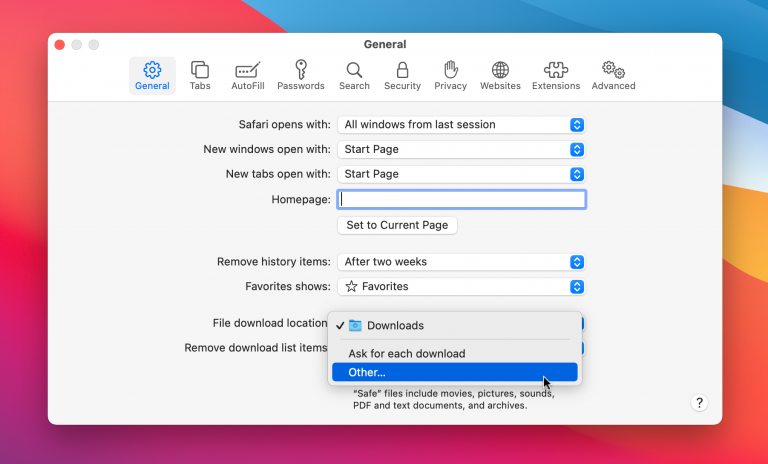The width and height of the screenshot is (768, 464).
Task: Open the Extensions puzzle piece pane
Action: [556, 76]
